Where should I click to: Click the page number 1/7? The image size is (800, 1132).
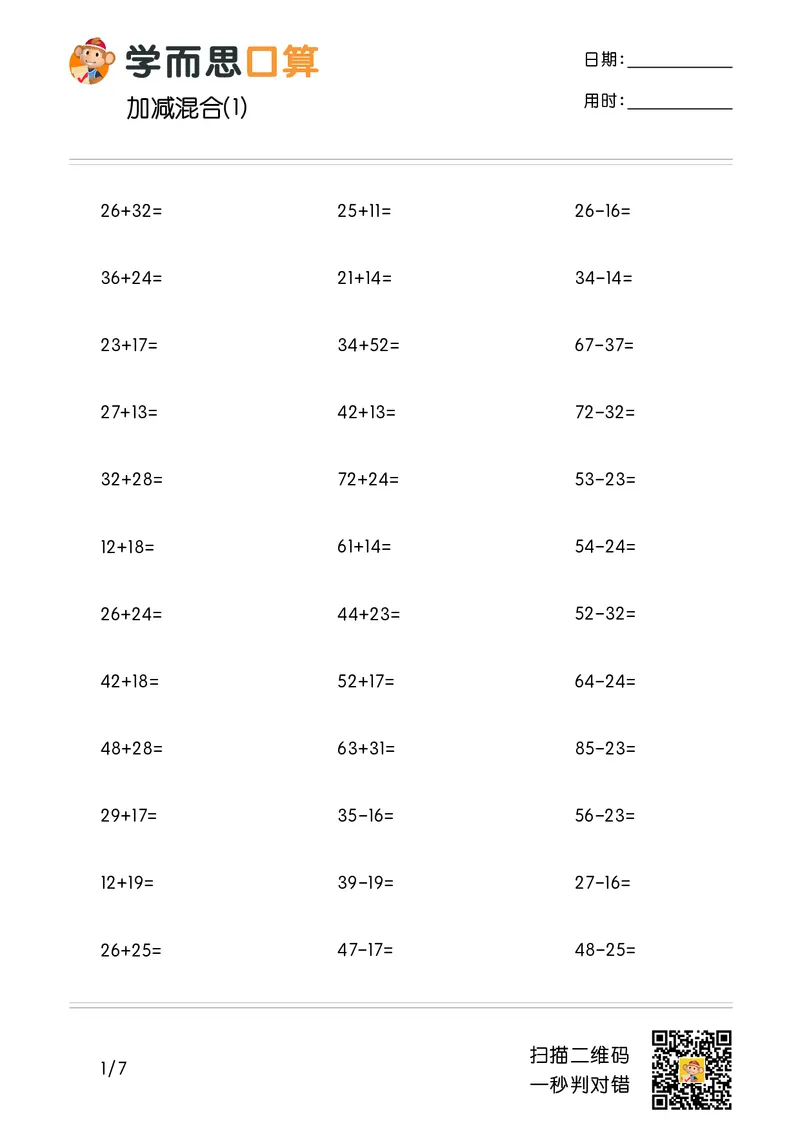[x=114, y=1069]
